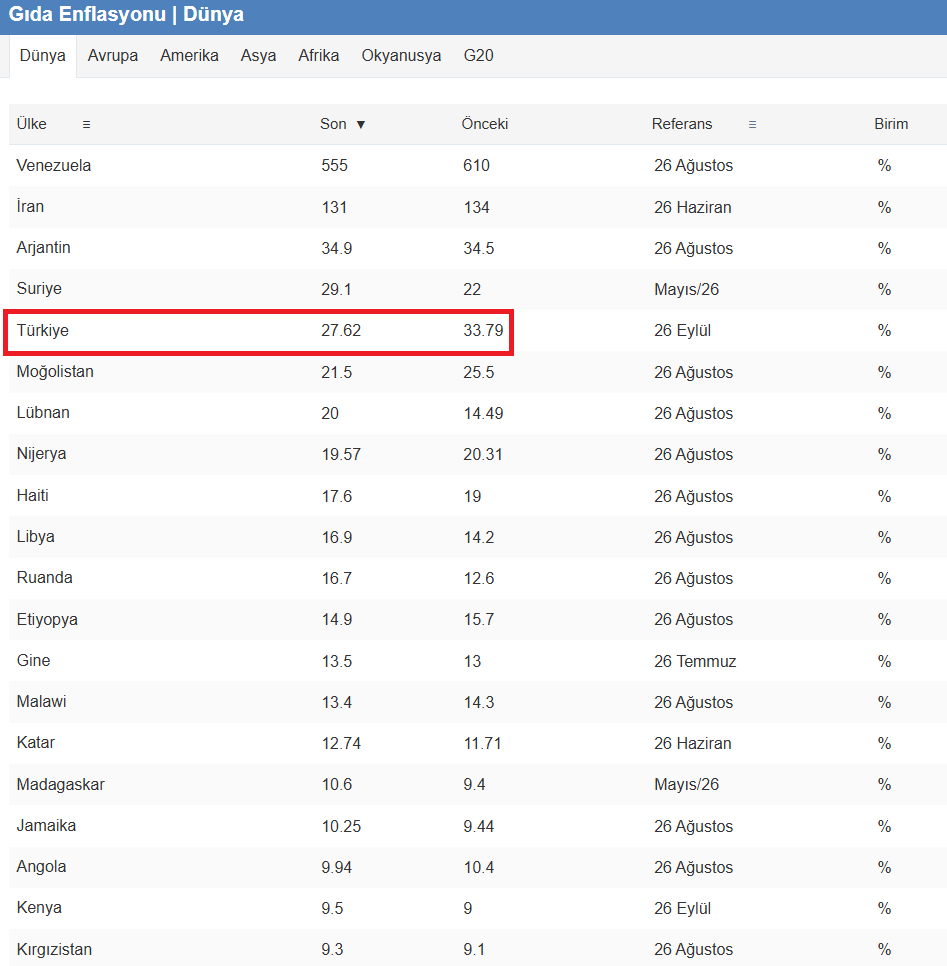
Task: Switch to the G20 tab
Action: click(479, 55)
